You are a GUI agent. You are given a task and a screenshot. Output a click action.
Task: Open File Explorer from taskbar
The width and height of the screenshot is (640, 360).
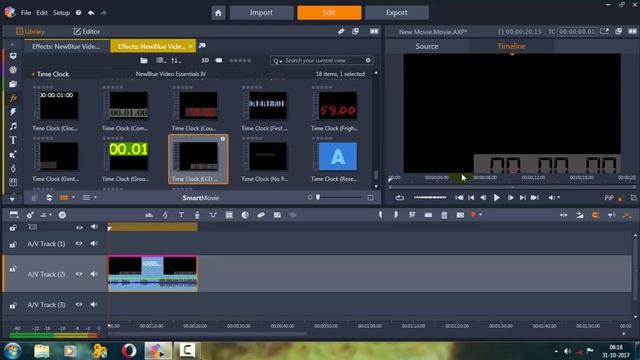click(41, 351)
